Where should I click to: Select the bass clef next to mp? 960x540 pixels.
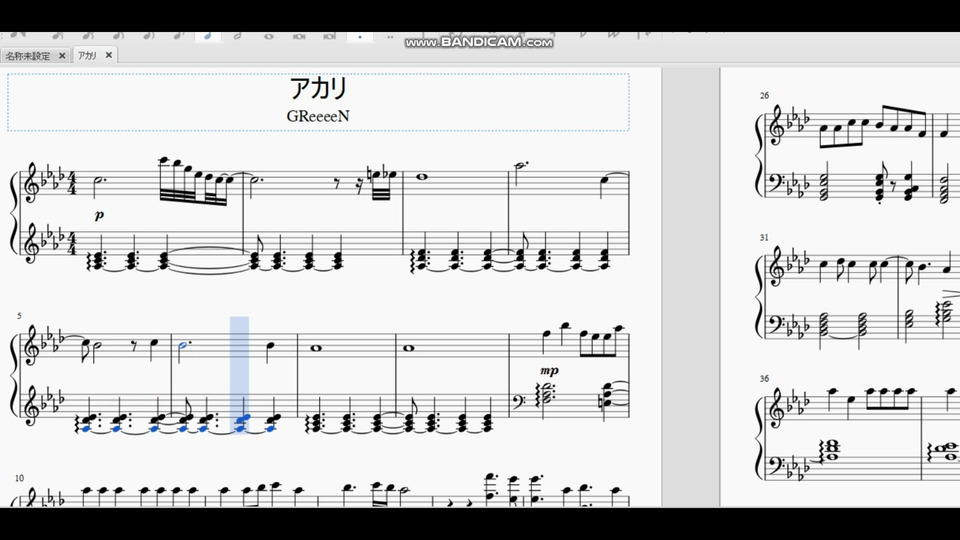[x=518, y=402]
